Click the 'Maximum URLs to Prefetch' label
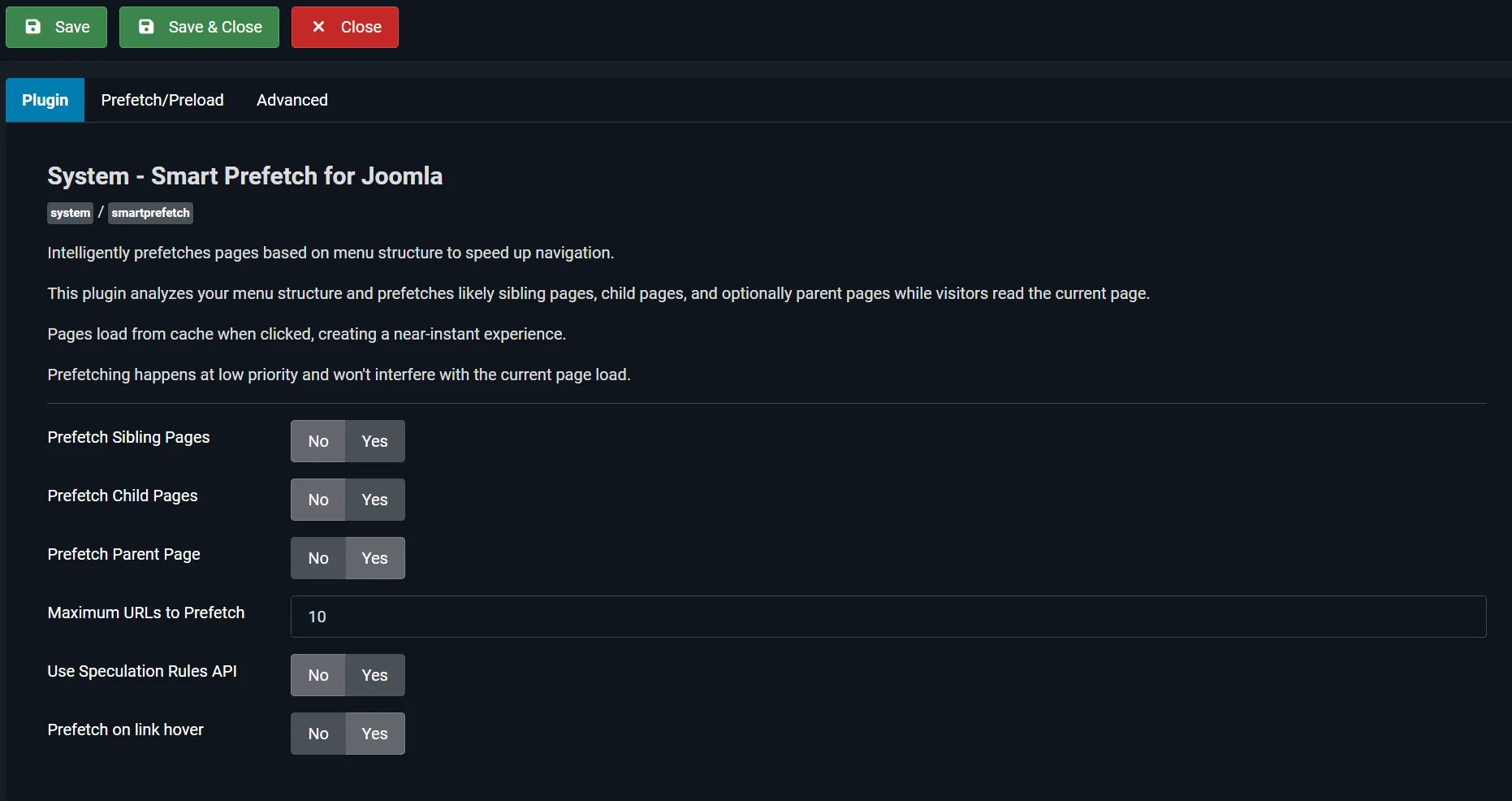 (146, 613)
